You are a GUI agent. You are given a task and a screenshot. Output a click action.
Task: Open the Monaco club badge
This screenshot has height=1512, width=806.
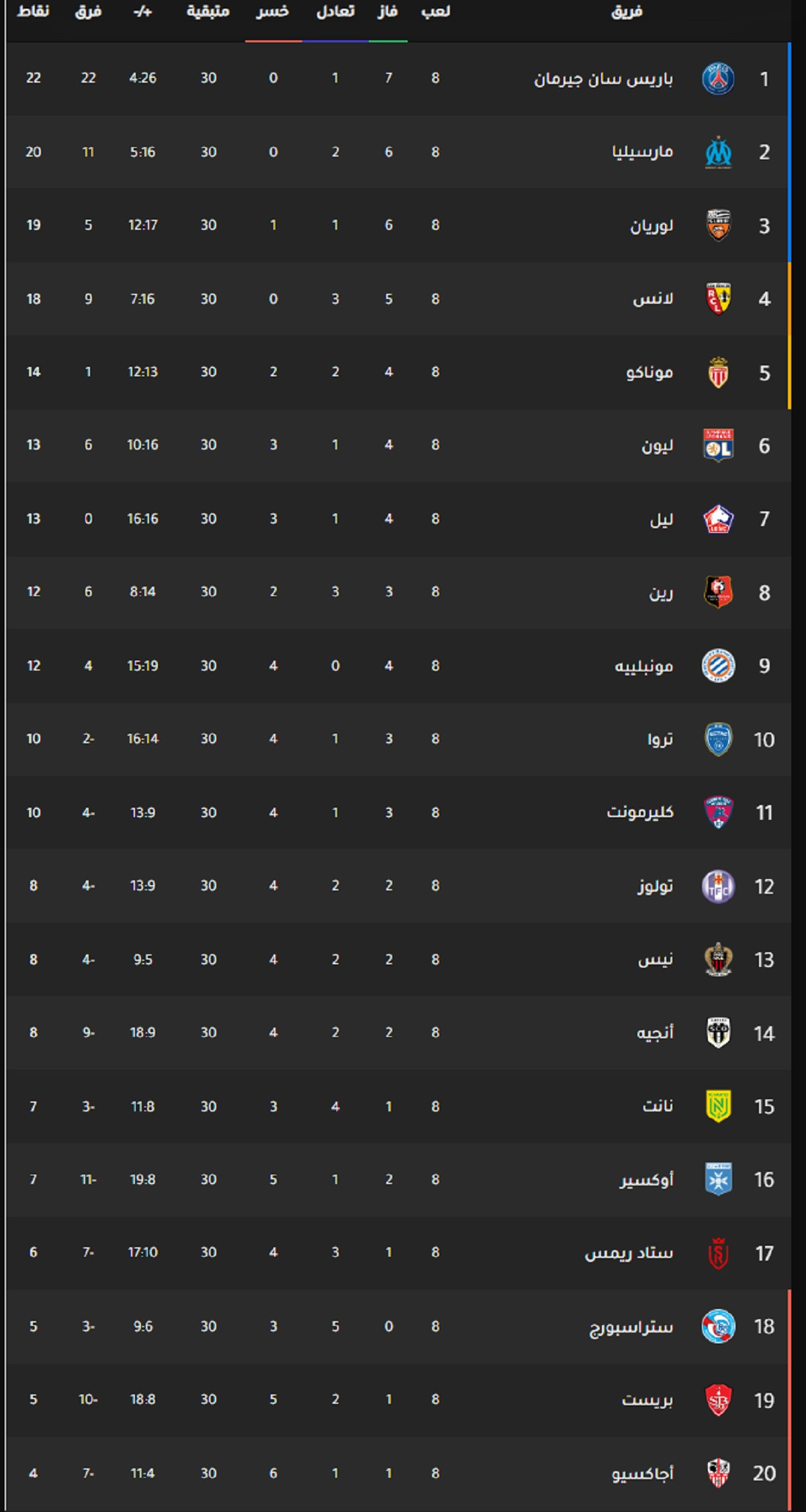[718, 372]
